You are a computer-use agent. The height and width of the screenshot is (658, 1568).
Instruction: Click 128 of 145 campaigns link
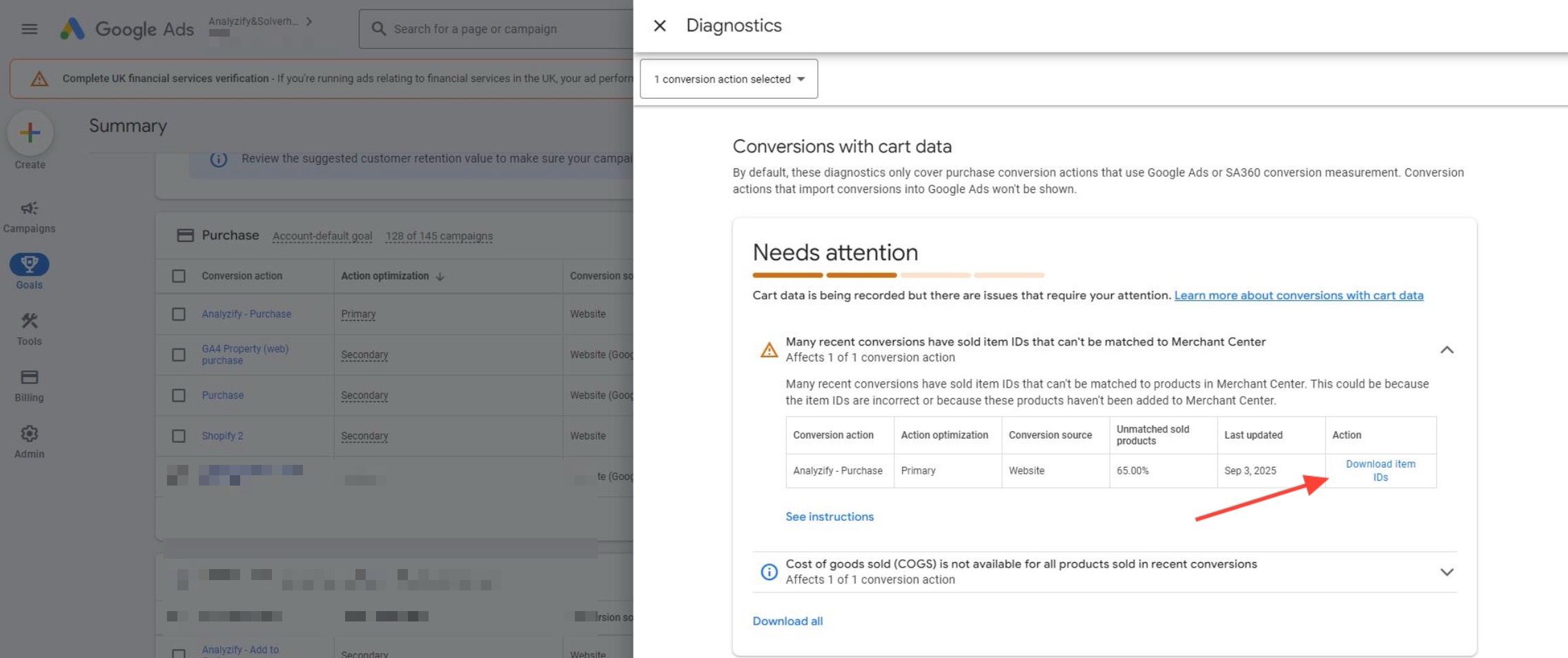pos(439,236)
